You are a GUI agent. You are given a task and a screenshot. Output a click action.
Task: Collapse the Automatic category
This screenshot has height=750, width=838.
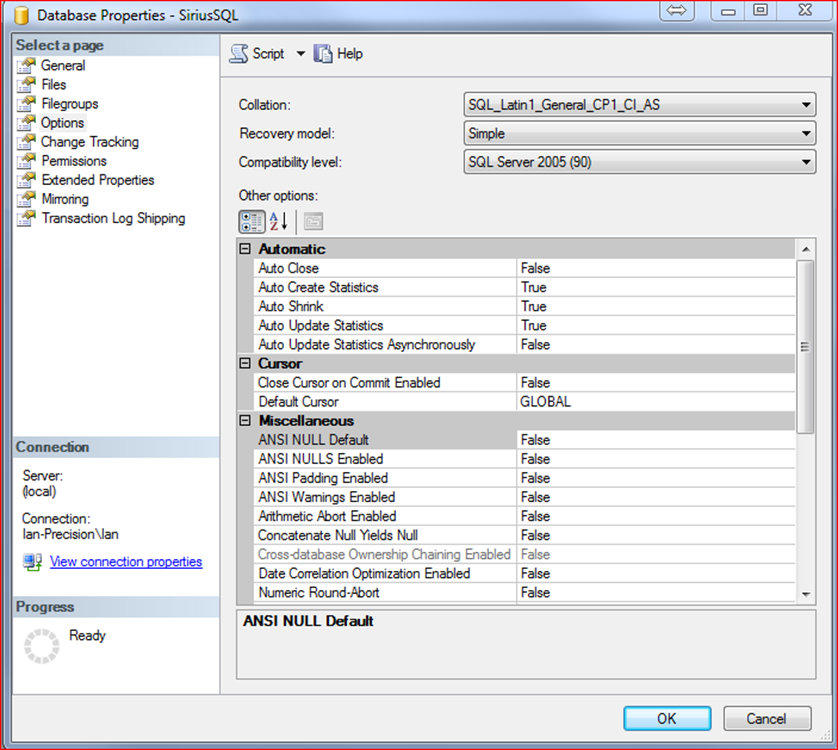246,249
